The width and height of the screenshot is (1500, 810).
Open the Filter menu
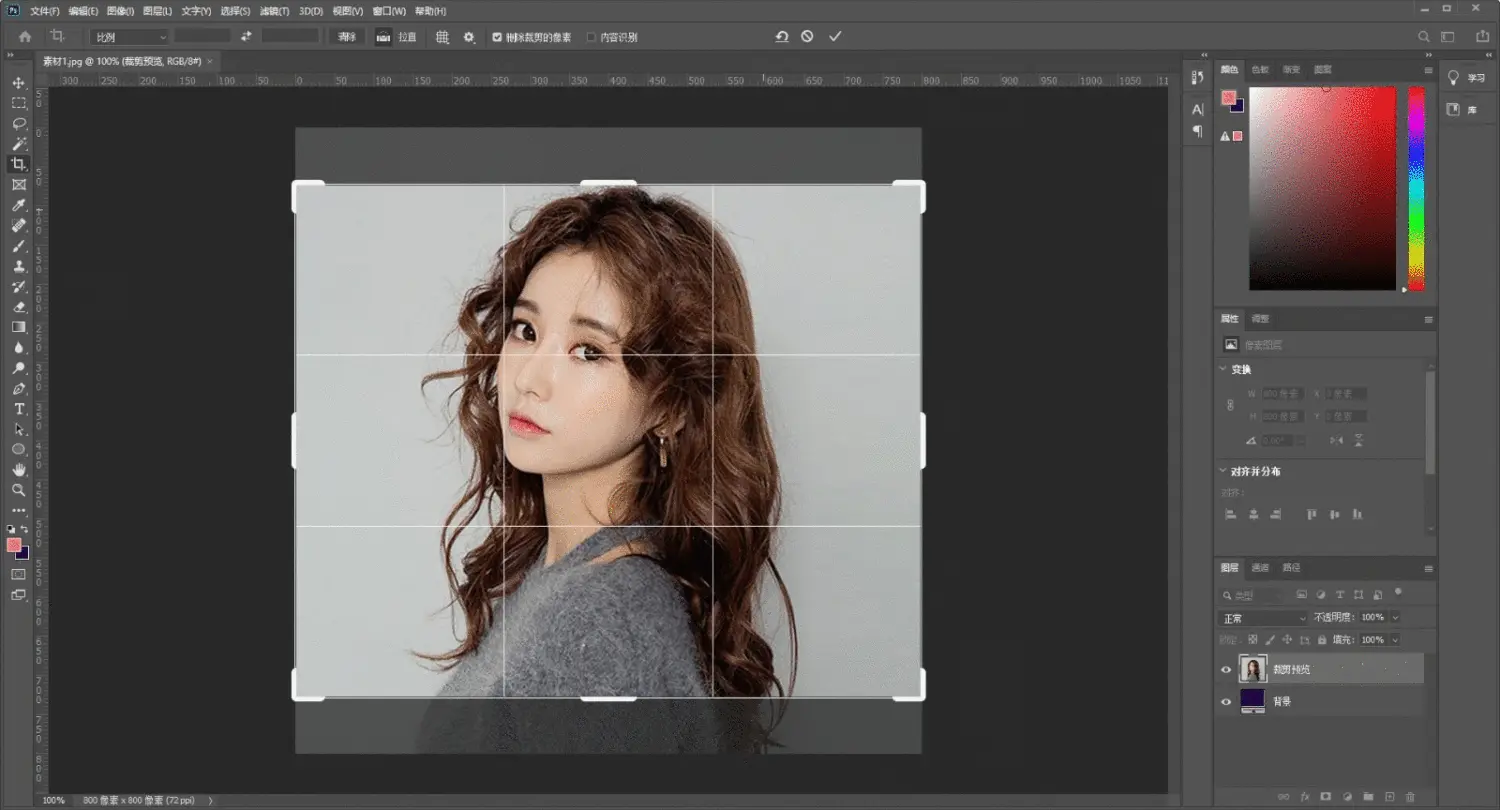[274, 11]
